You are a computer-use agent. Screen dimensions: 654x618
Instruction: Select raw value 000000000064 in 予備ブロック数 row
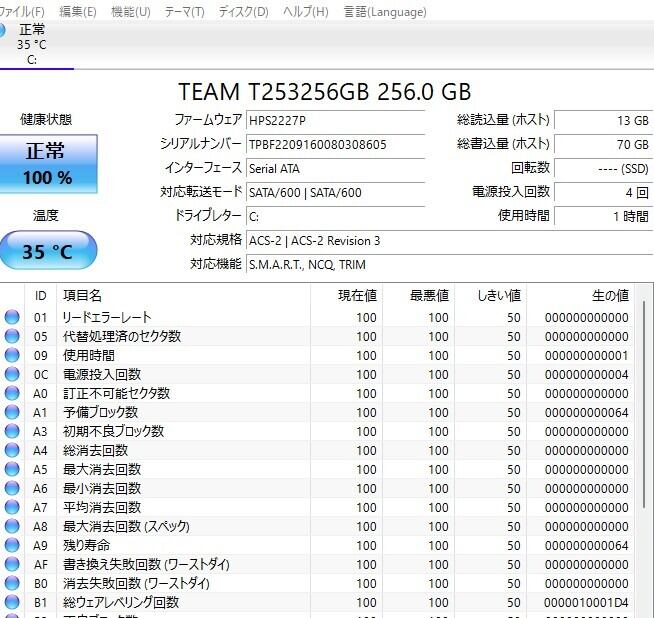(x=586, y=412)
